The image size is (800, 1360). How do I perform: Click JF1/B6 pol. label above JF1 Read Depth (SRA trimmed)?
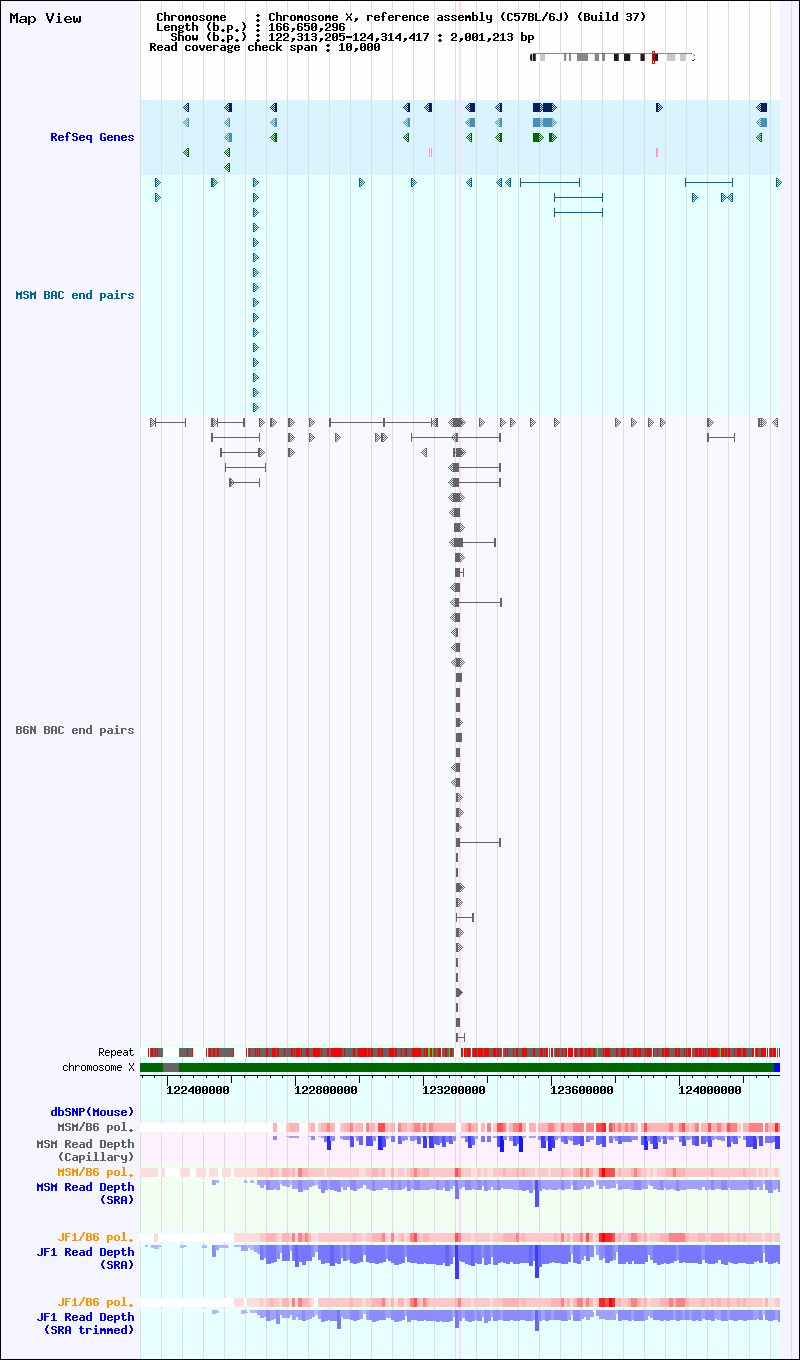click(95, 1302)
